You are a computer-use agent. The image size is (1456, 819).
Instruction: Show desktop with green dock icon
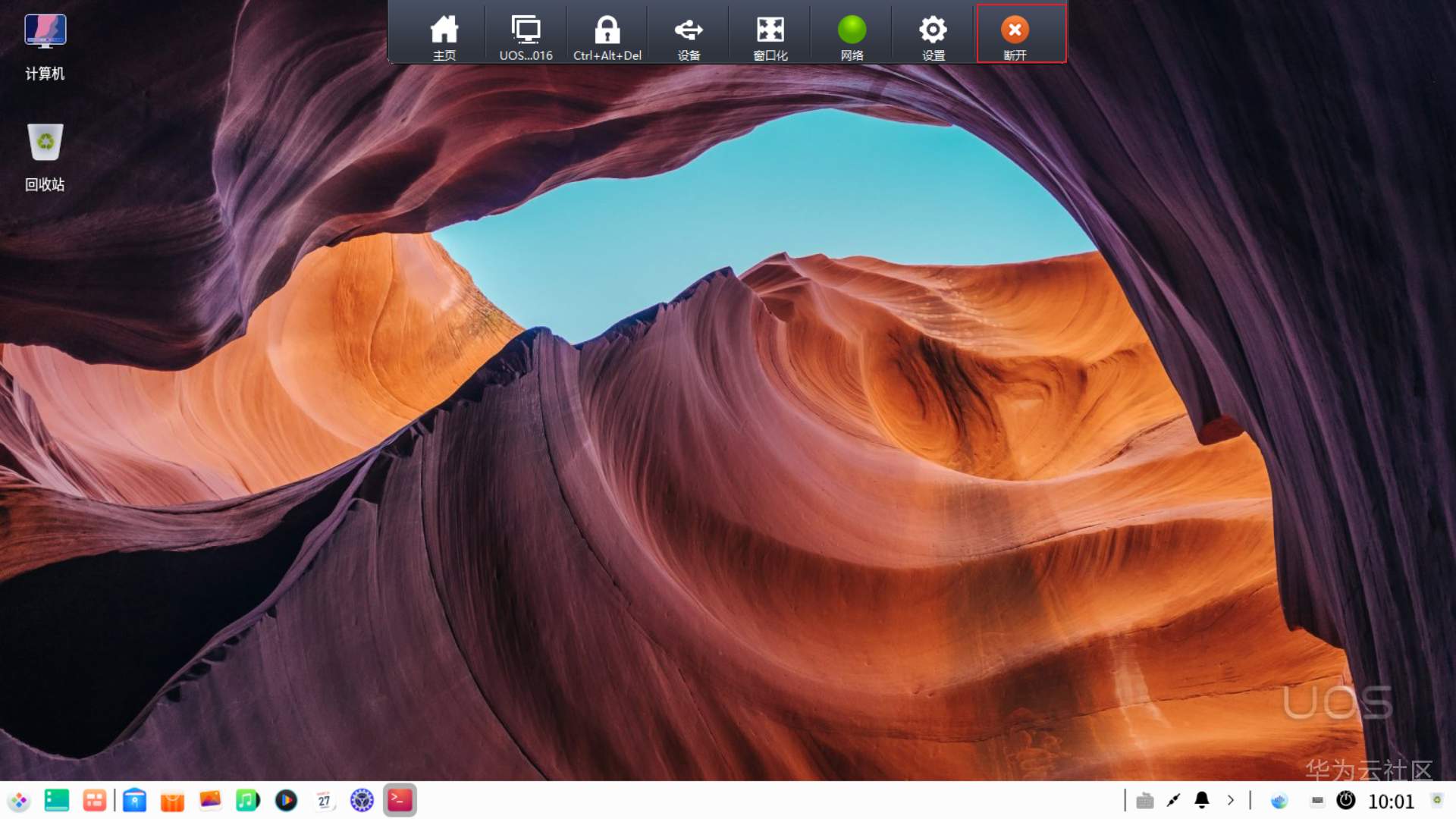tap(57, 800)
